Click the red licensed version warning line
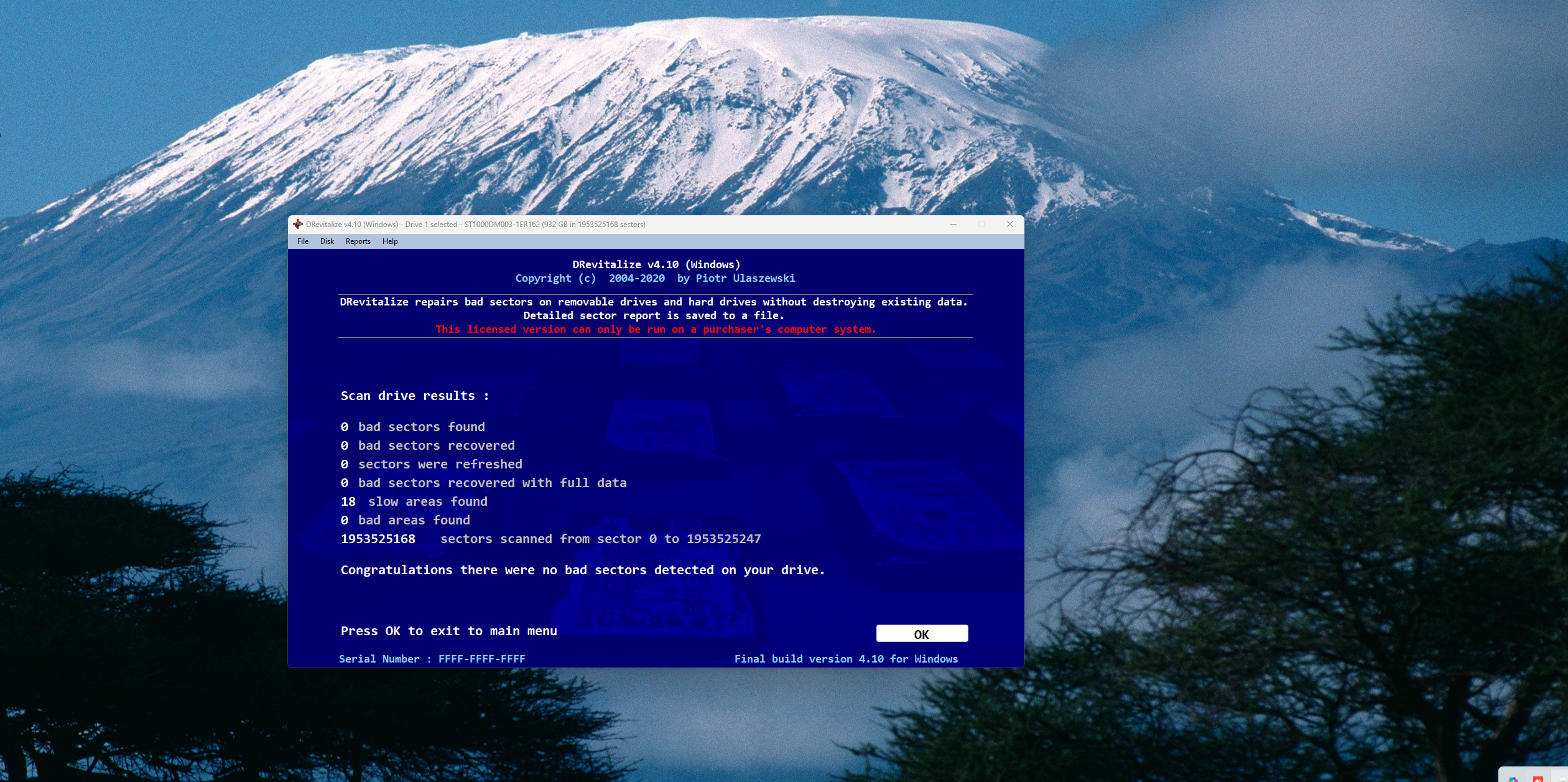1568x782 pixels. [x=656, y=329]
